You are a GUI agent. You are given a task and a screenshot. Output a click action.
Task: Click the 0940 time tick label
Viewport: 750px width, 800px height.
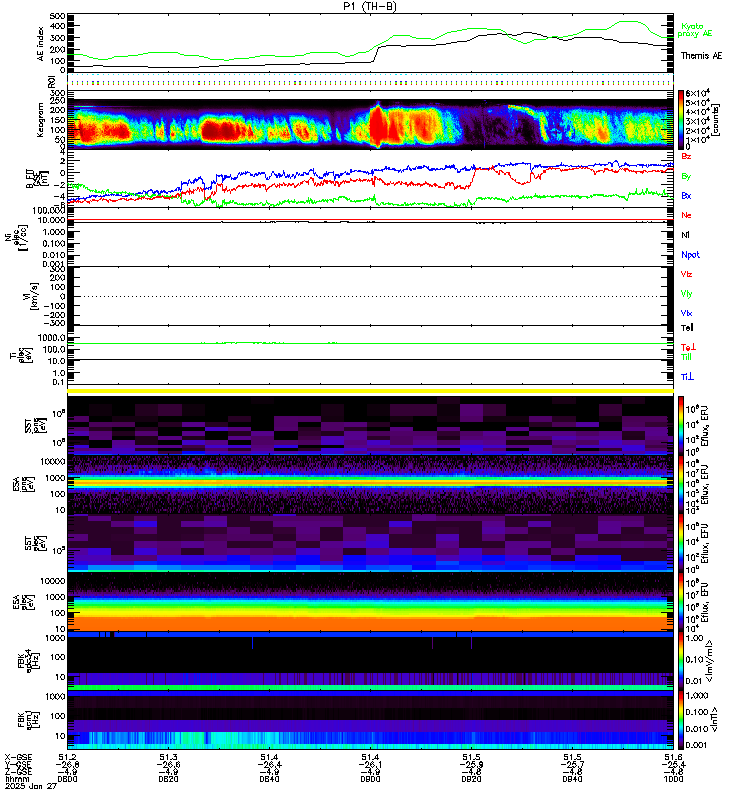(572, 779)
